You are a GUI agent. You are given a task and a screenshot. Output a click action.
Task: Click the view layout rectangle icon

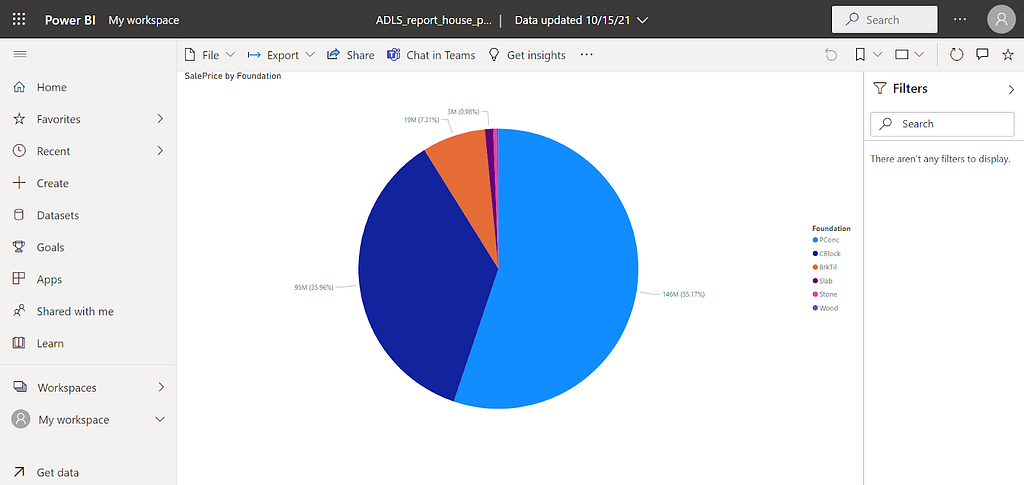(x=902, y=55)
